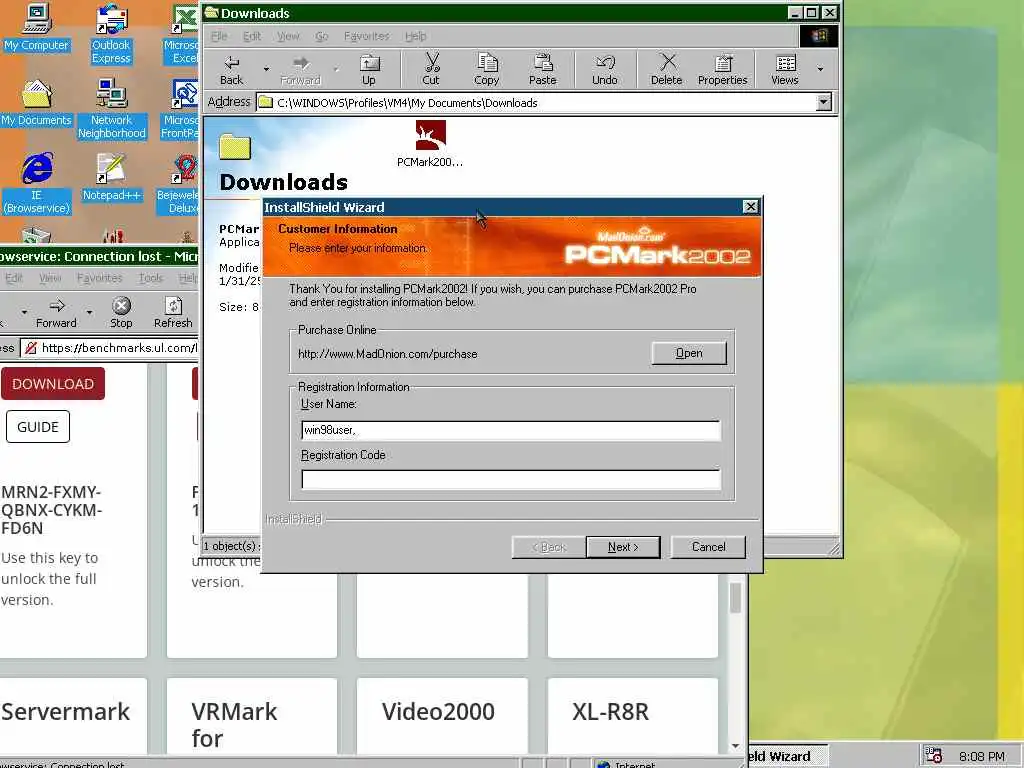Click Registration Code input field
Image resolution: width=1024 pixels, height=768 pixels.
coord(511,479)
